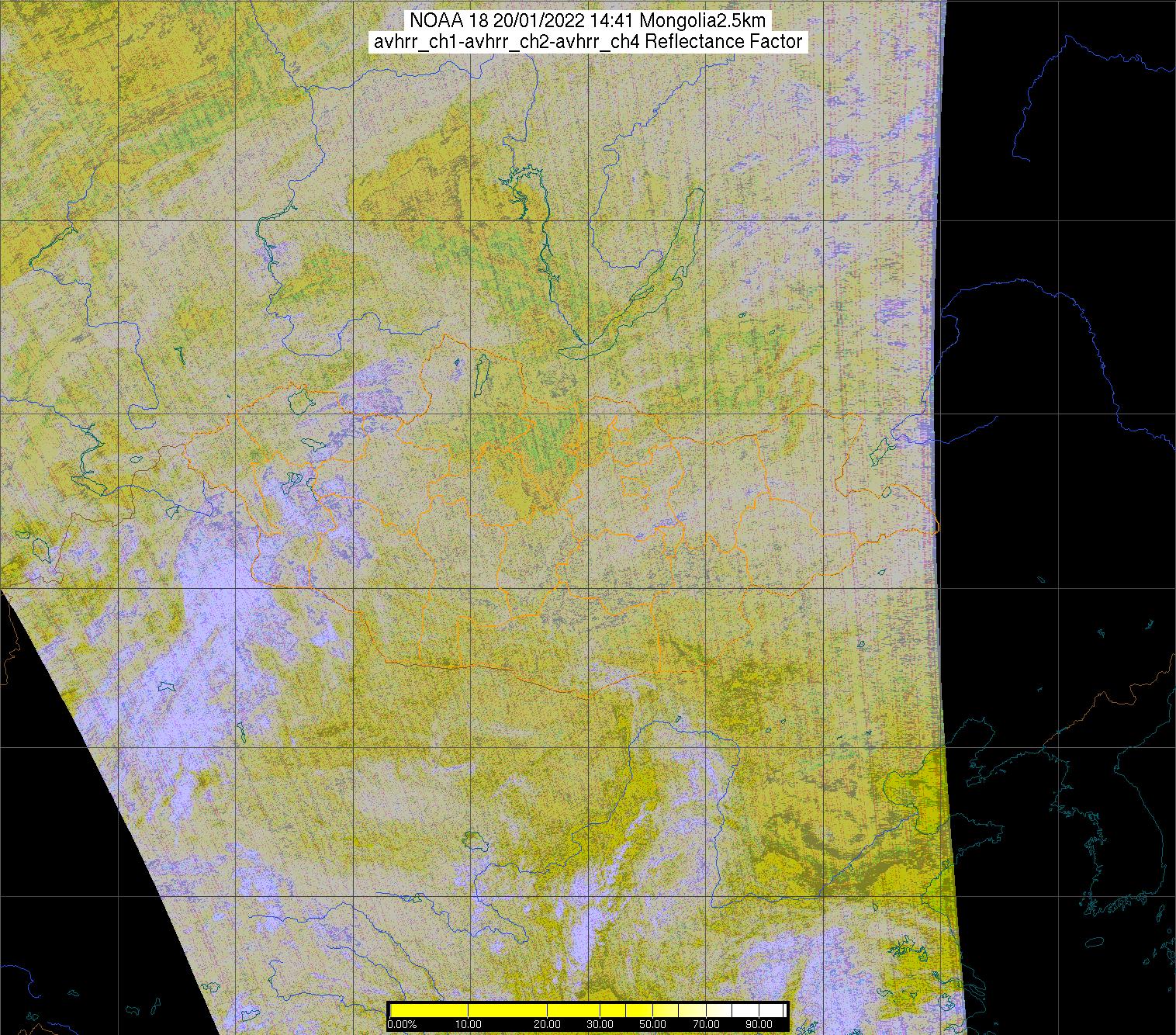
Task: Click the 10.00 tick label on color scale
Action: coord(469,1025)
